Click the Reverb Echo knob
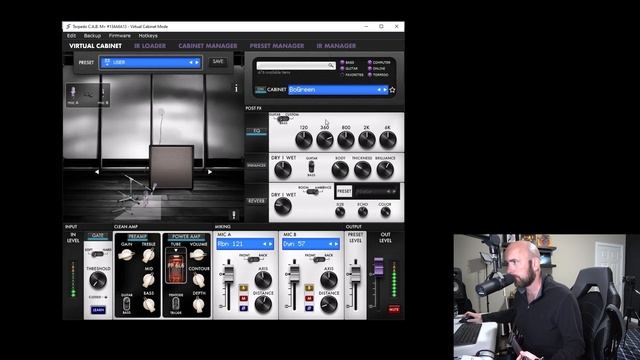The width and height of the screenshot is (640, 360). [x=362, y=212]
